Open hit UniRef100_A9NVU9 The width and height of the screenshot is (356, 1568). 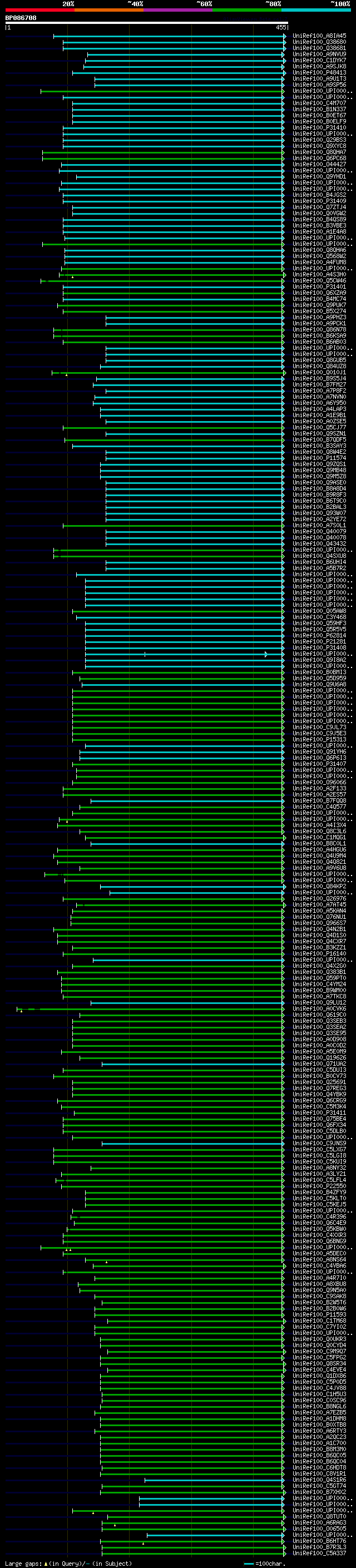[x=319, y=54]
